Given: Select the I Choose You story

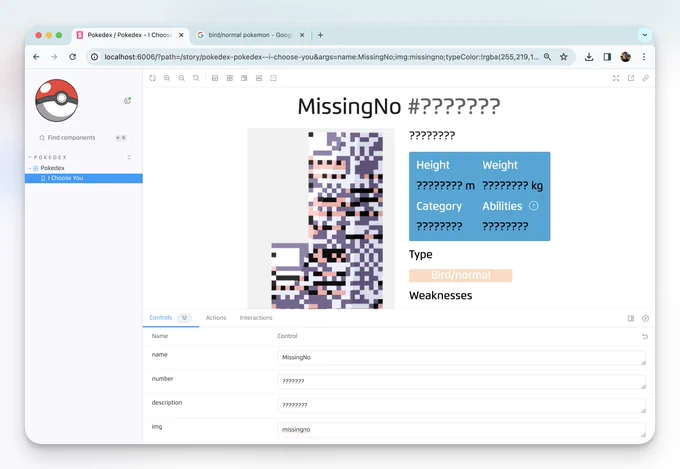Looking at the screenshot, I should click(x=84, y=178).
